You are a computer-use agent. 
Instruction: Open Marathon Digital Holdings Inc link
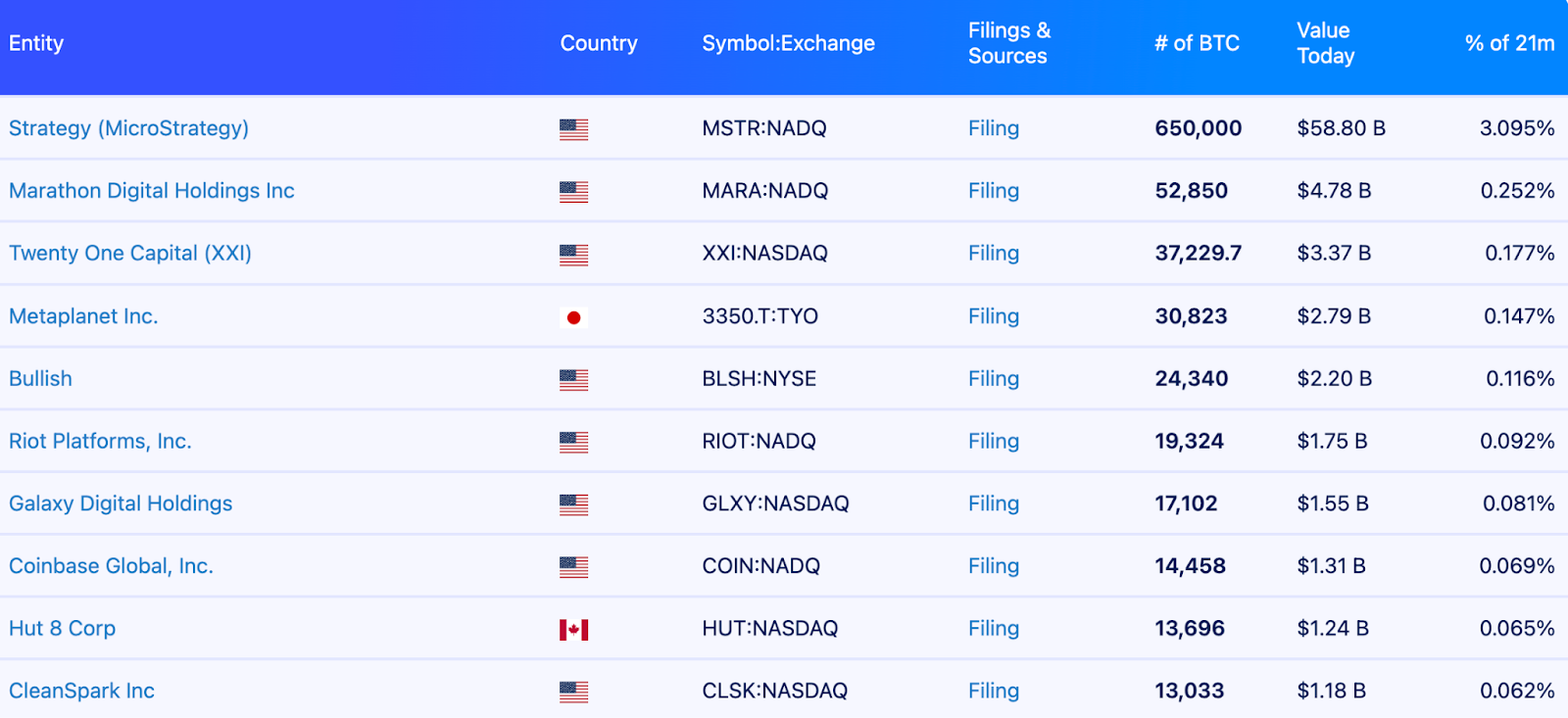(x=151, y=191)
